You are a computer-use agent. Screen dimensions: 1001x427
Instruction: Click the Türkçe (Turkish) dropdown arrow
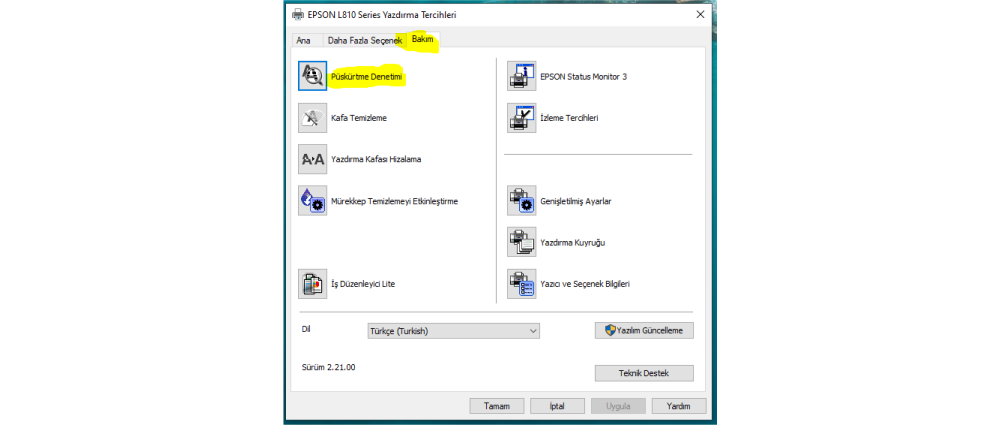coord(534,331)
